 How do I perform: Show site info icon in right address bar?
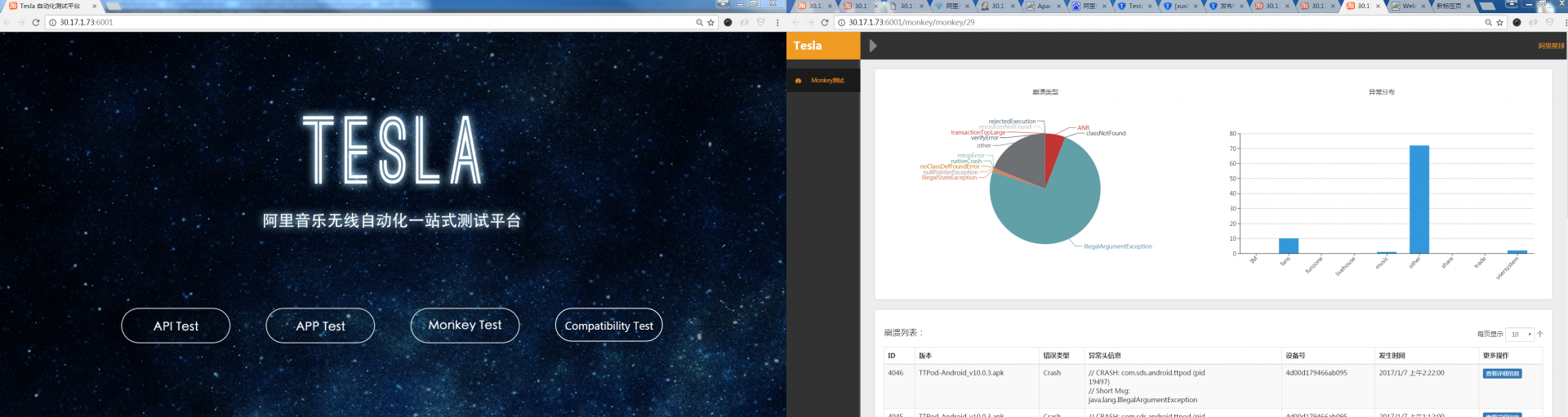pyautogui.click(x=841, y=22)
